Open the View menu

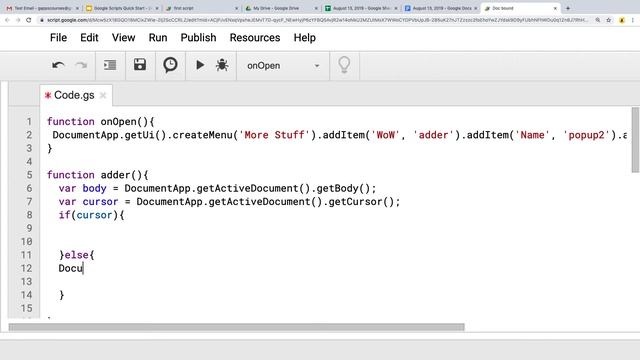[123, 38]
